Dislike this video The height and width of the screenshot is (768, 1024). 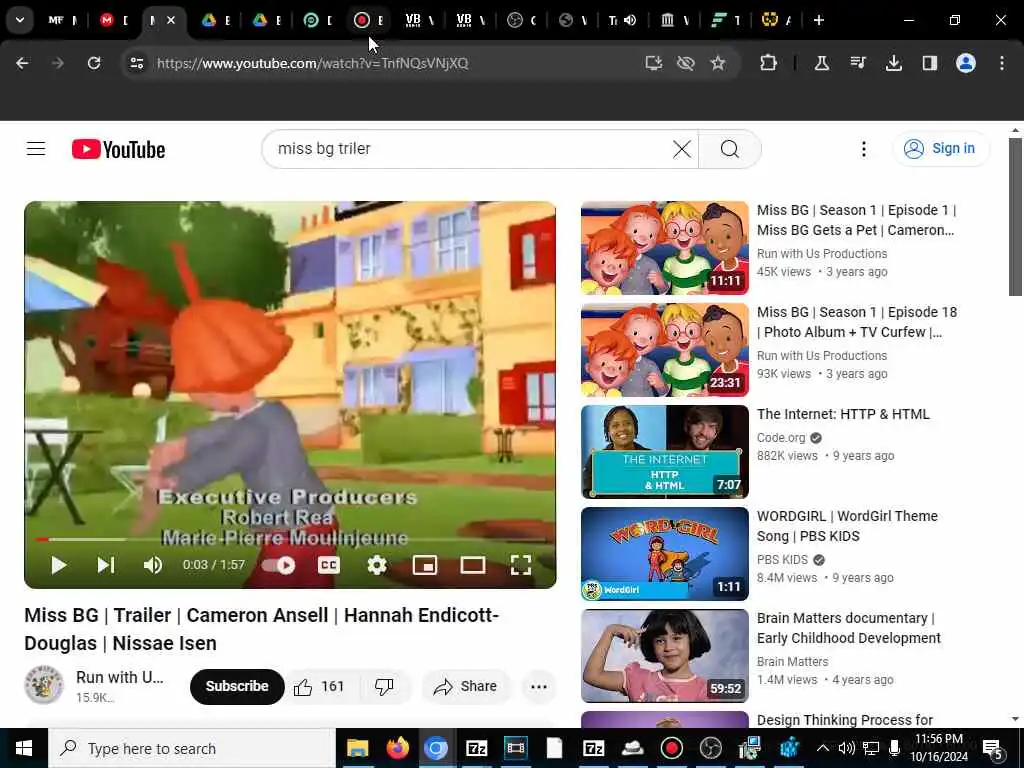384,686
